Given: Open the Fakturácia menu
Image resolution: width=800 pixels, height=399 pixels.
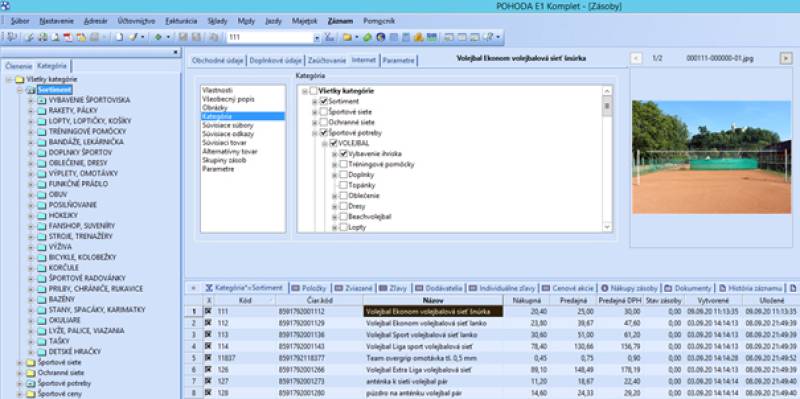Looking at the screenshot, I should [x=181, y=21].
